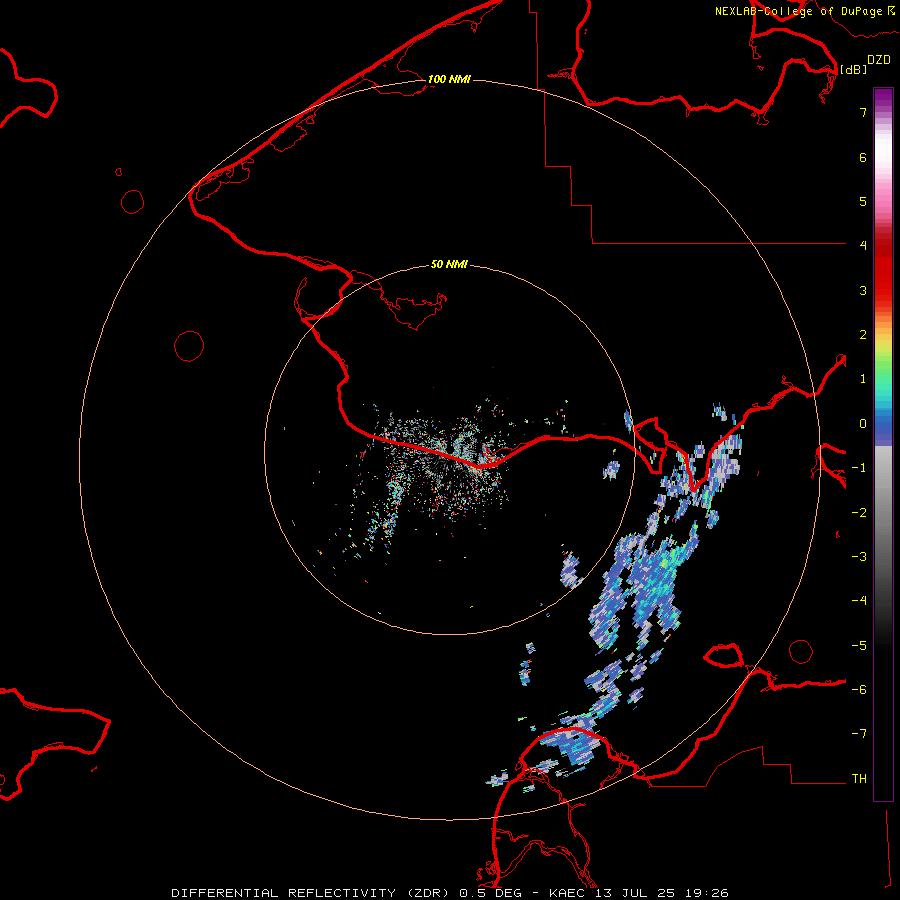Screen dimensions: 900x900
Task: Click the 2 value on the color scale
Action: (863, 335)
